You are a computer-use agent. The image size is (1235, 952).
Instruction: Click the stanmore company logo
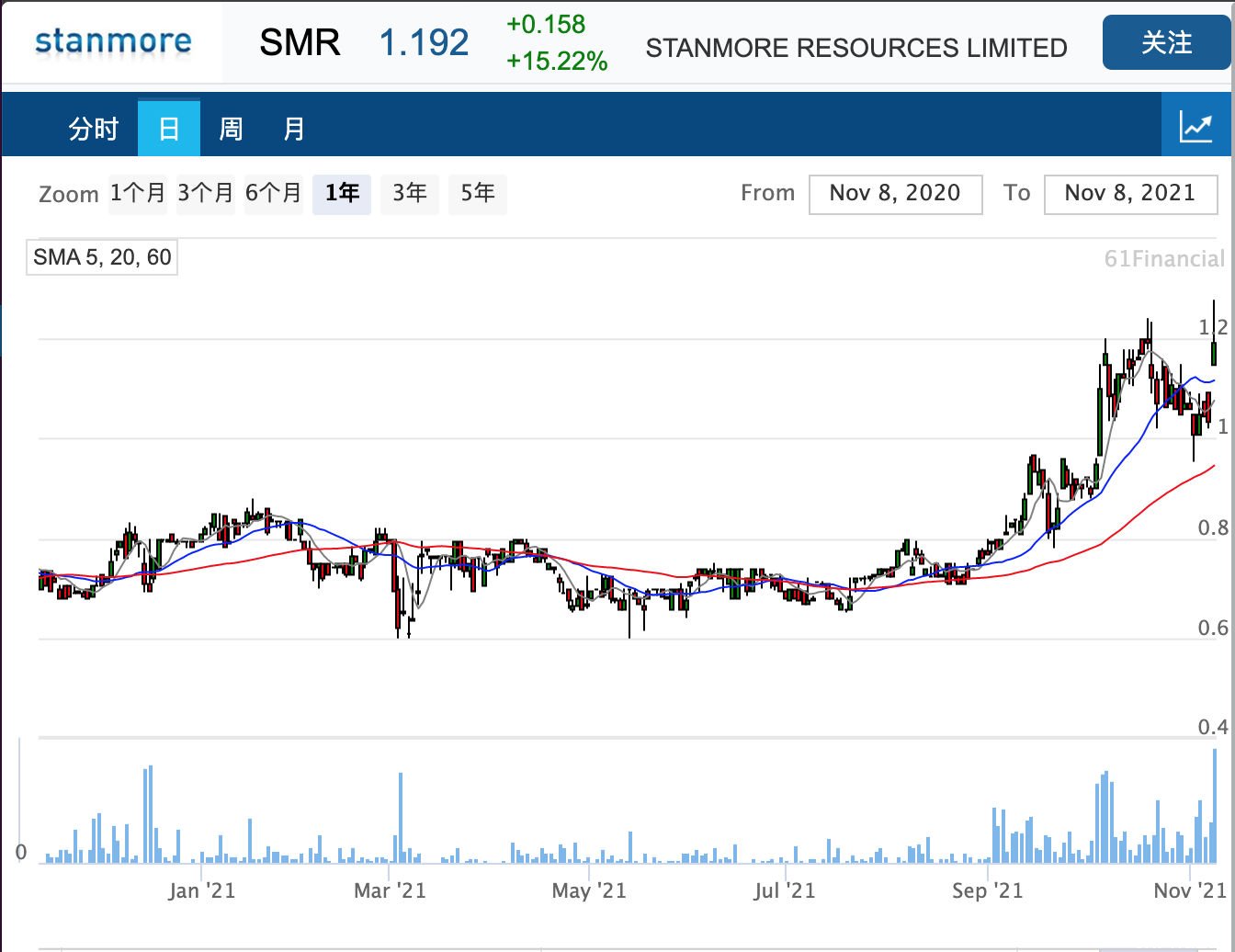tap(113, 42)
